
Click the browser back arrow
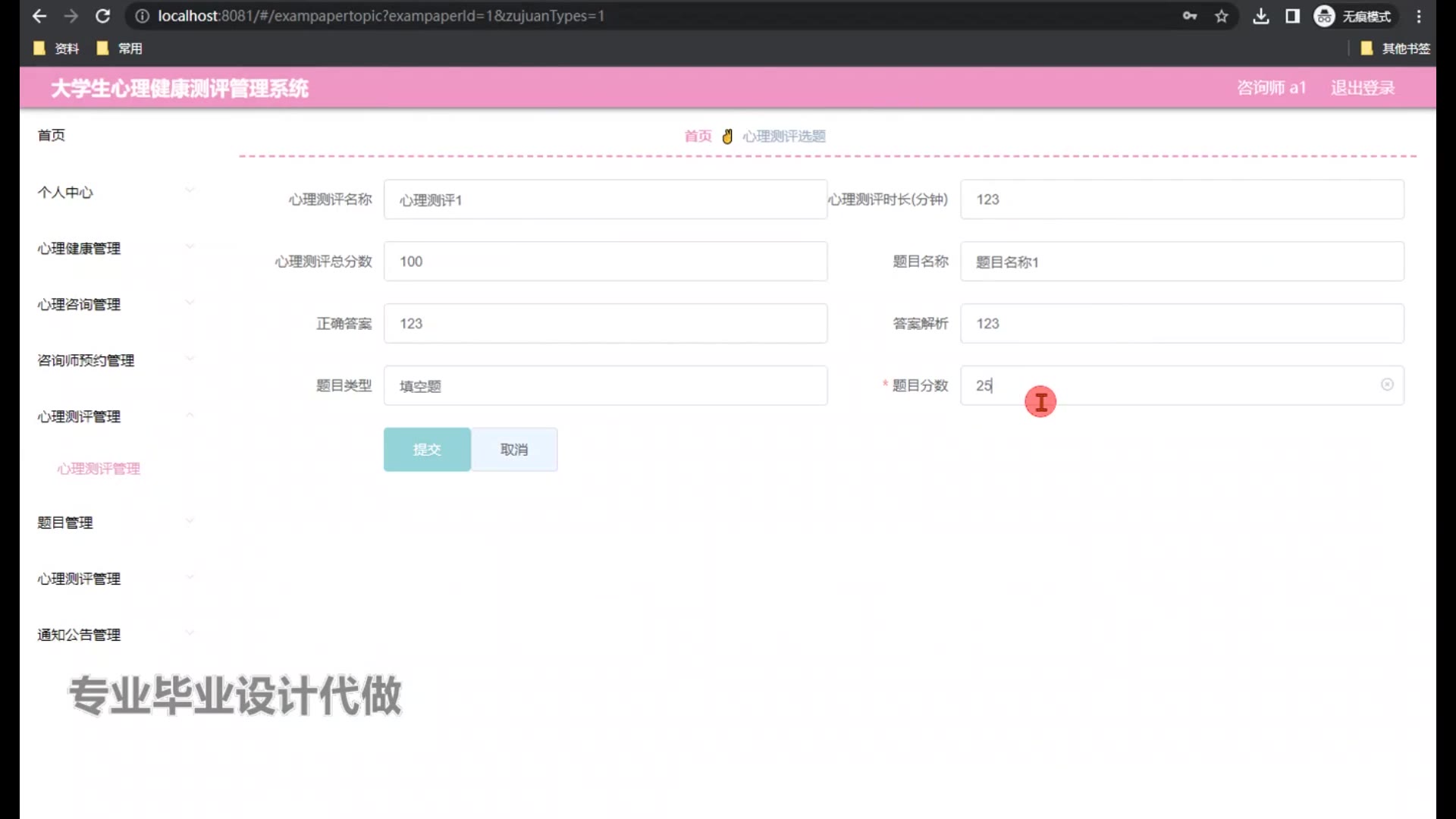coord(39,16)
